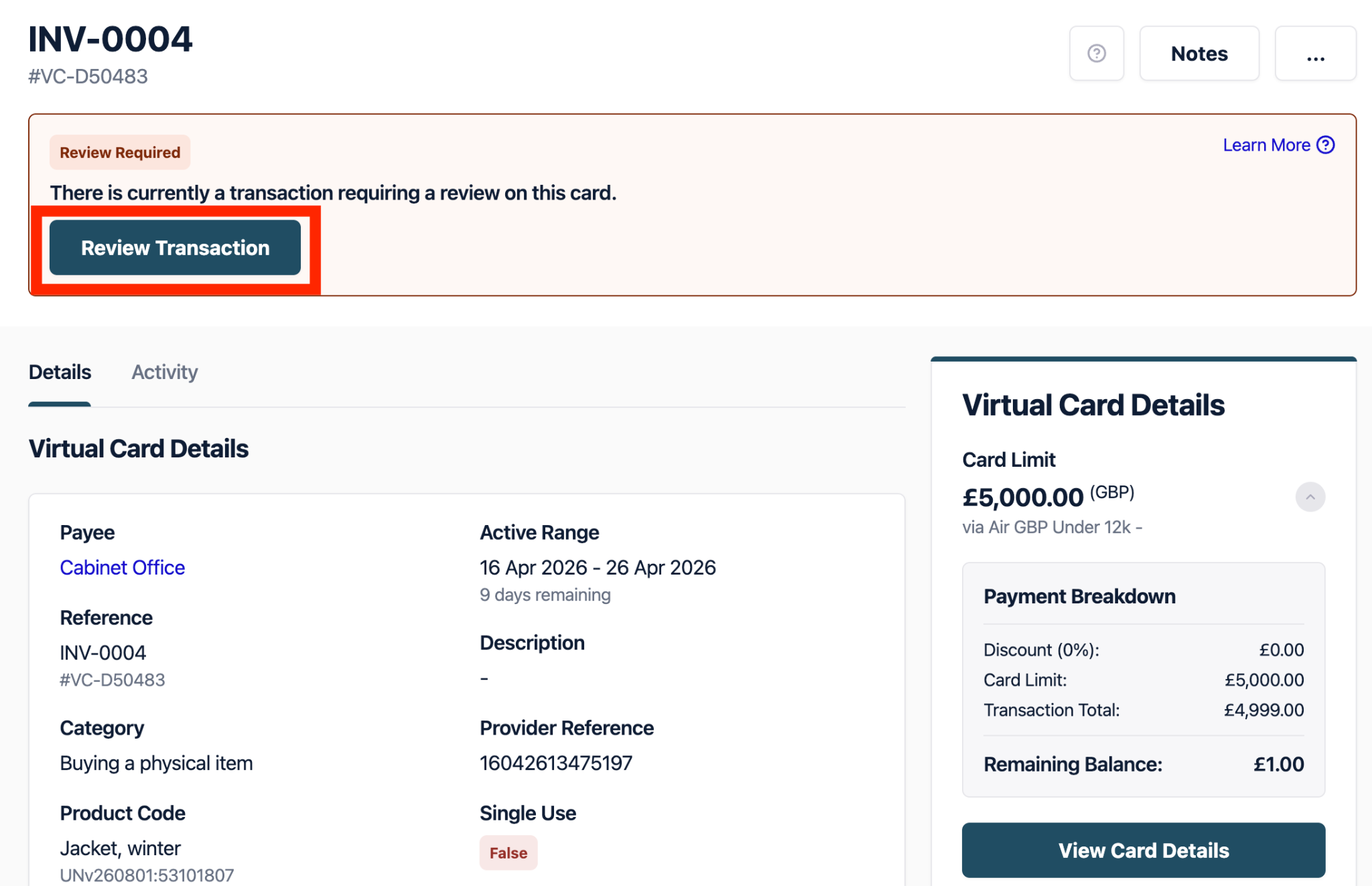Click the Review Transaction button

(175, 248)
